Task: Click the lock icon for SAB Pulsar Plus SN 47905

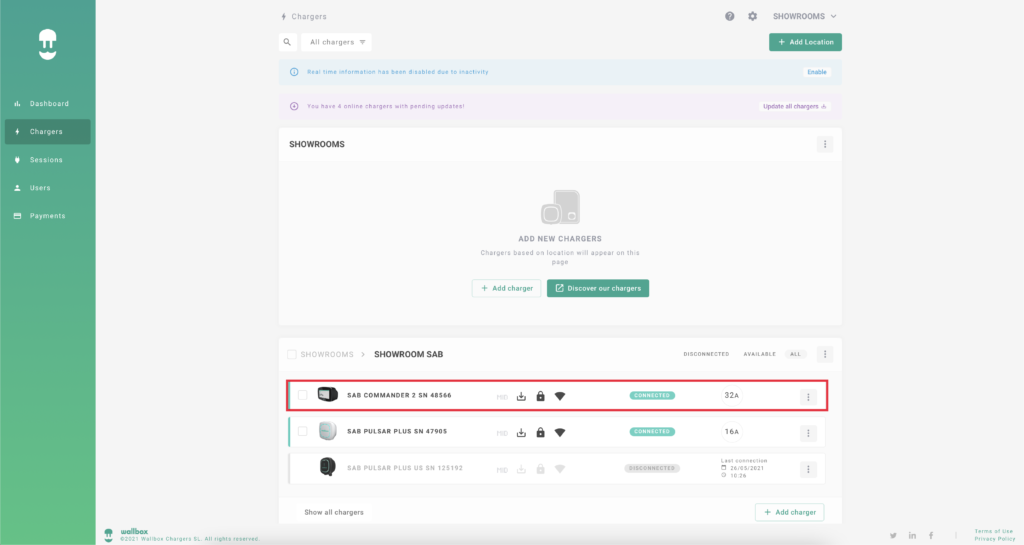Action: point(540,432)
